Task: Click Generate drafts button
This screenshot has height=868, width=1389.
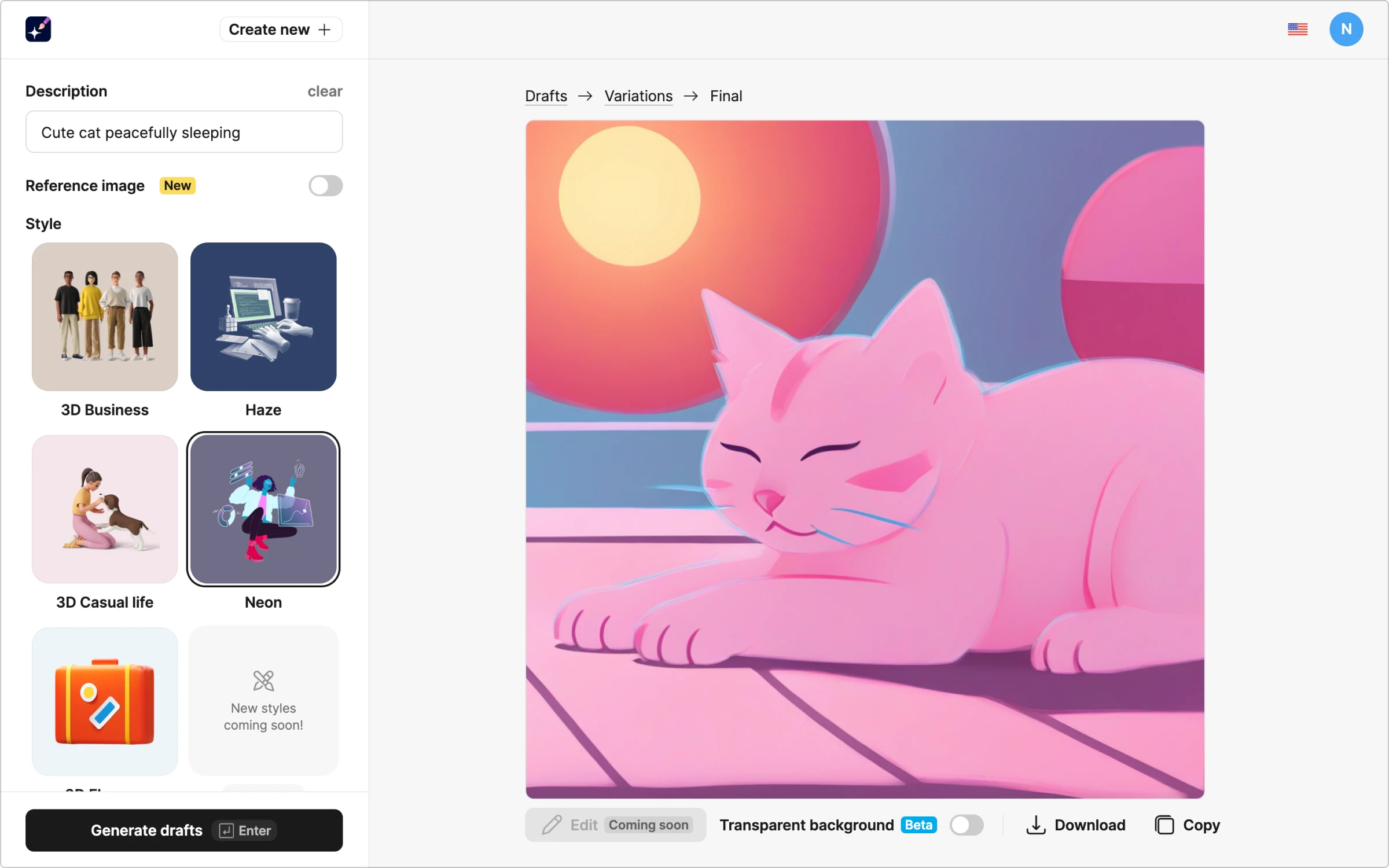Action: point(184,830)
